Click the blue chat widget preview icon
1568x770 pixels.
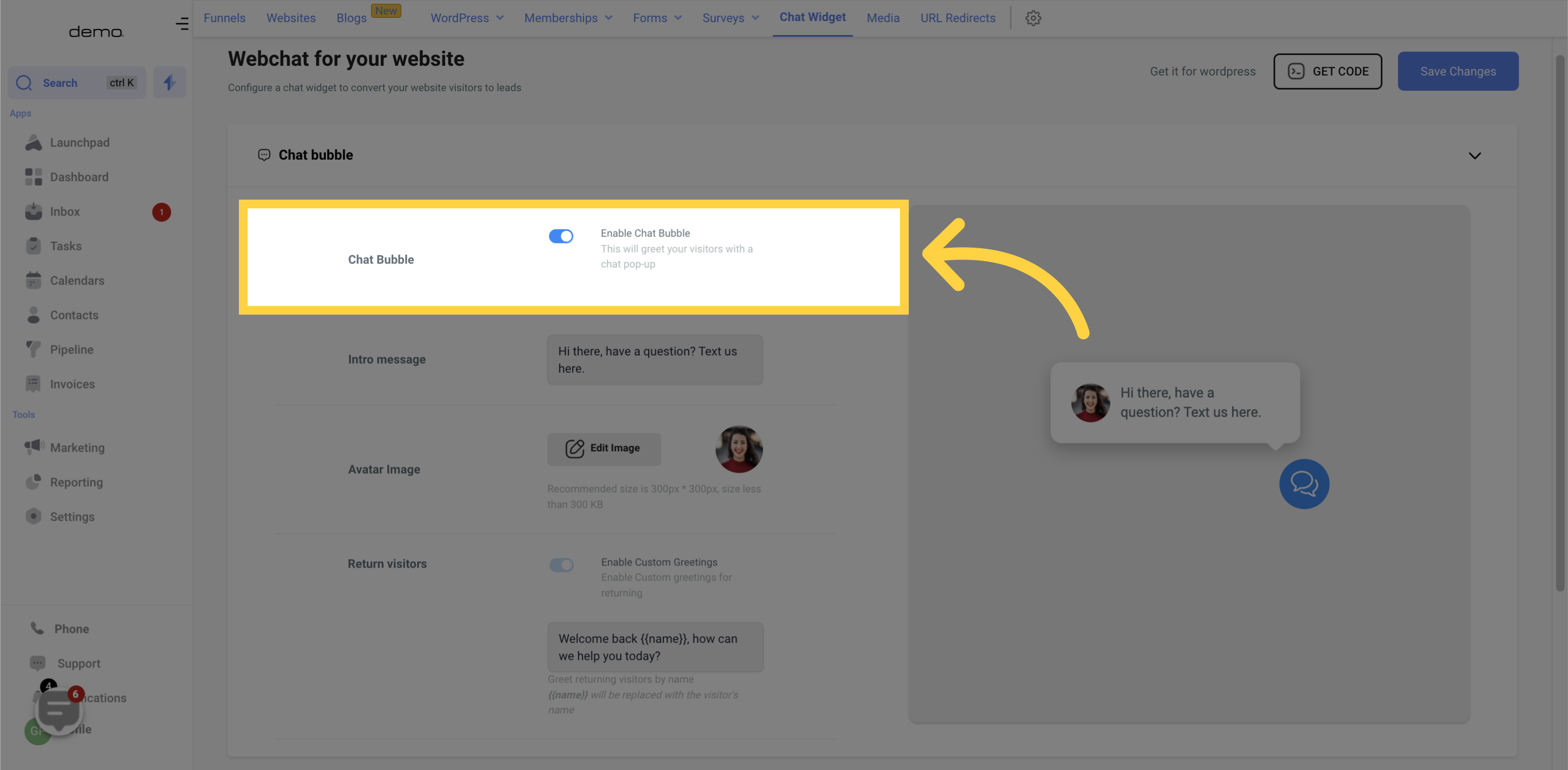(1304, 484)
